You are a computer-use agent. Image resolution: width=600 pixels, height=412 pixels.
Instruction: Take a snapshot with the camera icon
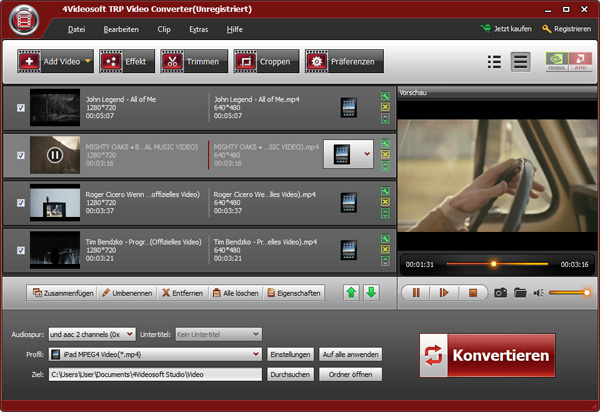coord(500,293)
